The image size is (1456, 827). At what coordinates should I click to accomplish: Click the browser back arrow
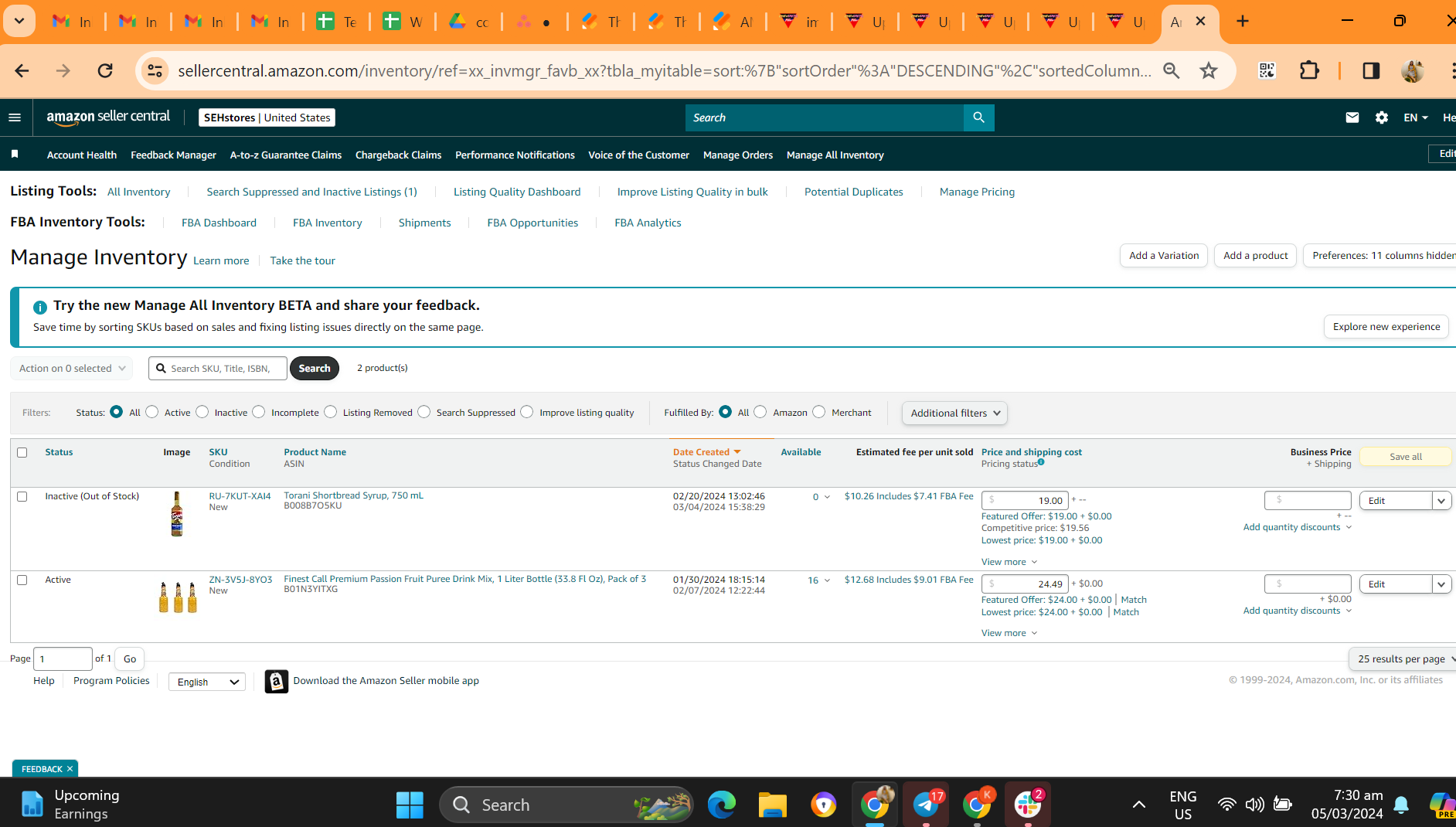(22, 71)
